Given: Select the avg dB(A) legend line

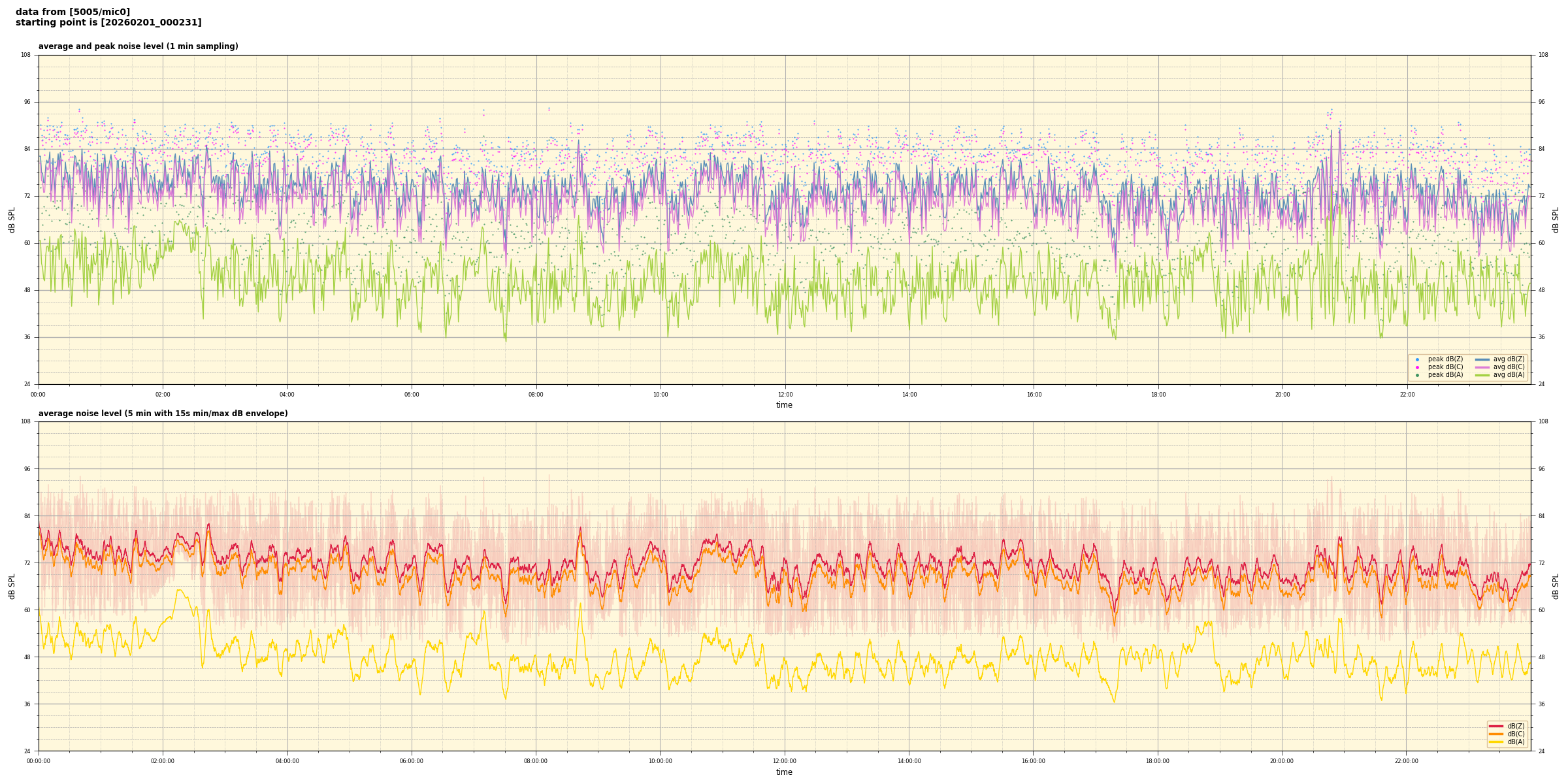Looking at the screenshot, I should (1482, 375).
